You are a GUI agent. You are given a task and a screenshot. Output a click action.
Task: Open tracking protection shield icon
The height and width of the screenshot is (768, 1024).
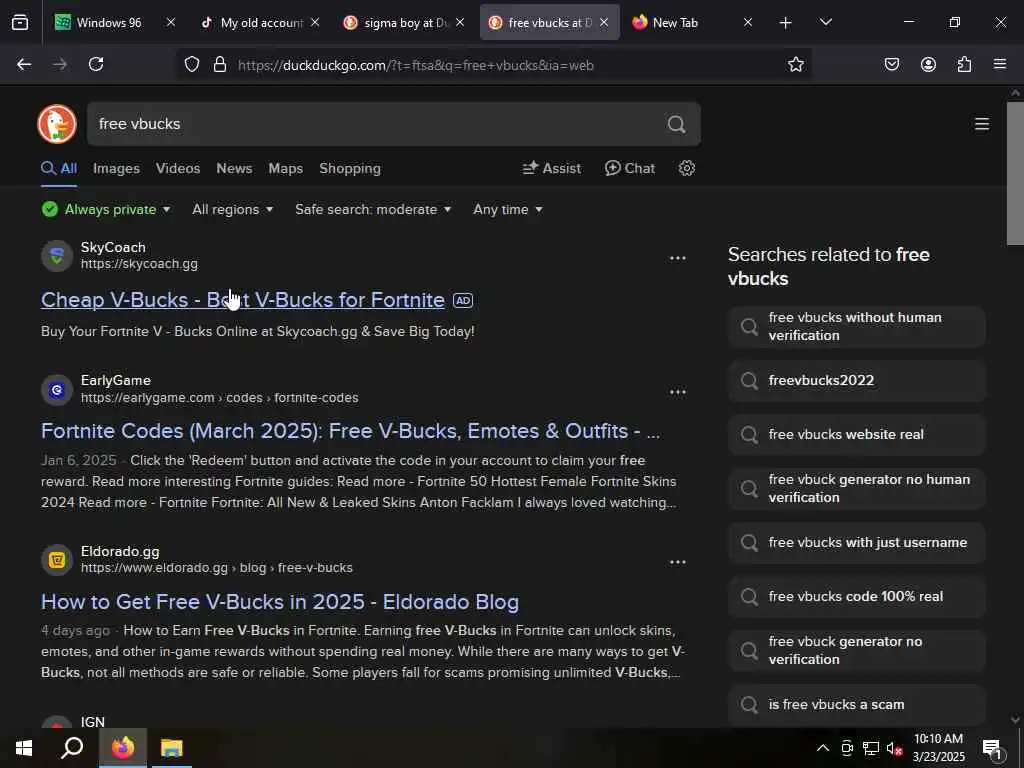[191, 64]
